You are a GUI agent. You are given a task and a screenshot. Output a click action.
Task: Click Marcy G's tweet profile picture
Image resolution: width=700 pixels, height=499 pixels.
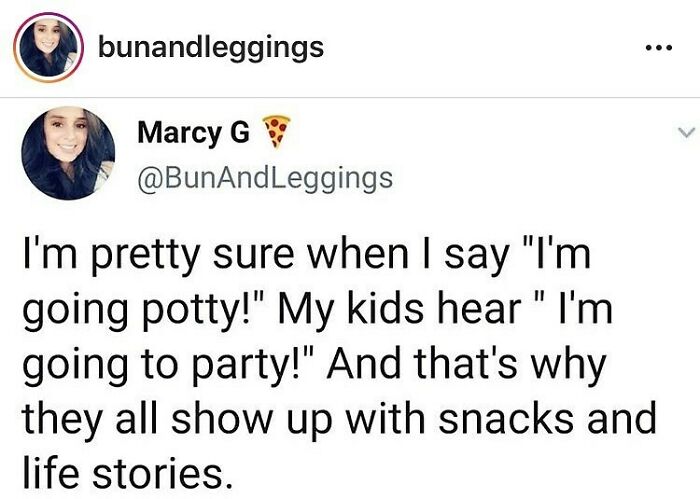(68, 153)
